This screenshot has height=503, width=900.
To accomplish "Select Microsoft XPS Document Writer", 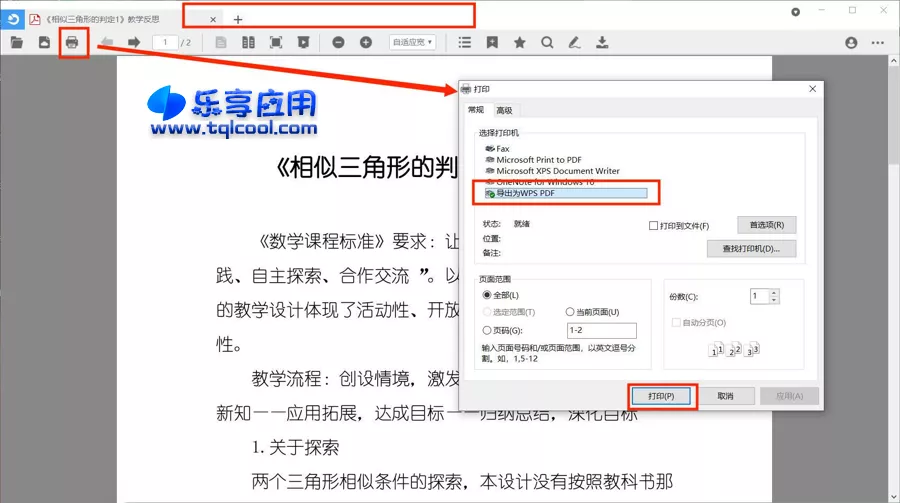I will point(552,171).
